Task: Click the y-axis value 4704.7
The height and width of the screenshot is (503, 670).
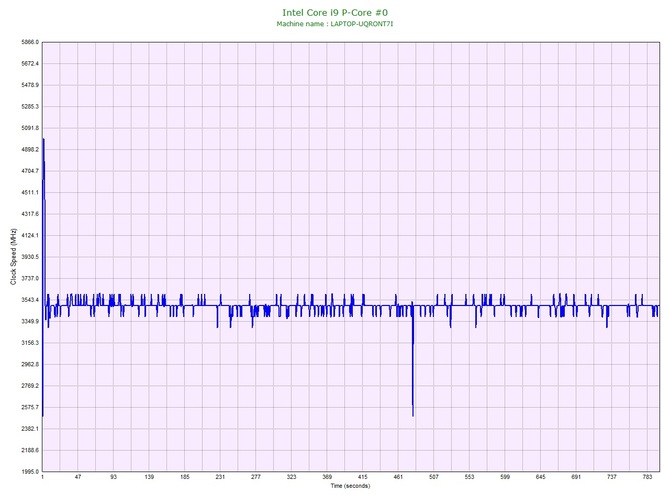Action: click(30, 171)
